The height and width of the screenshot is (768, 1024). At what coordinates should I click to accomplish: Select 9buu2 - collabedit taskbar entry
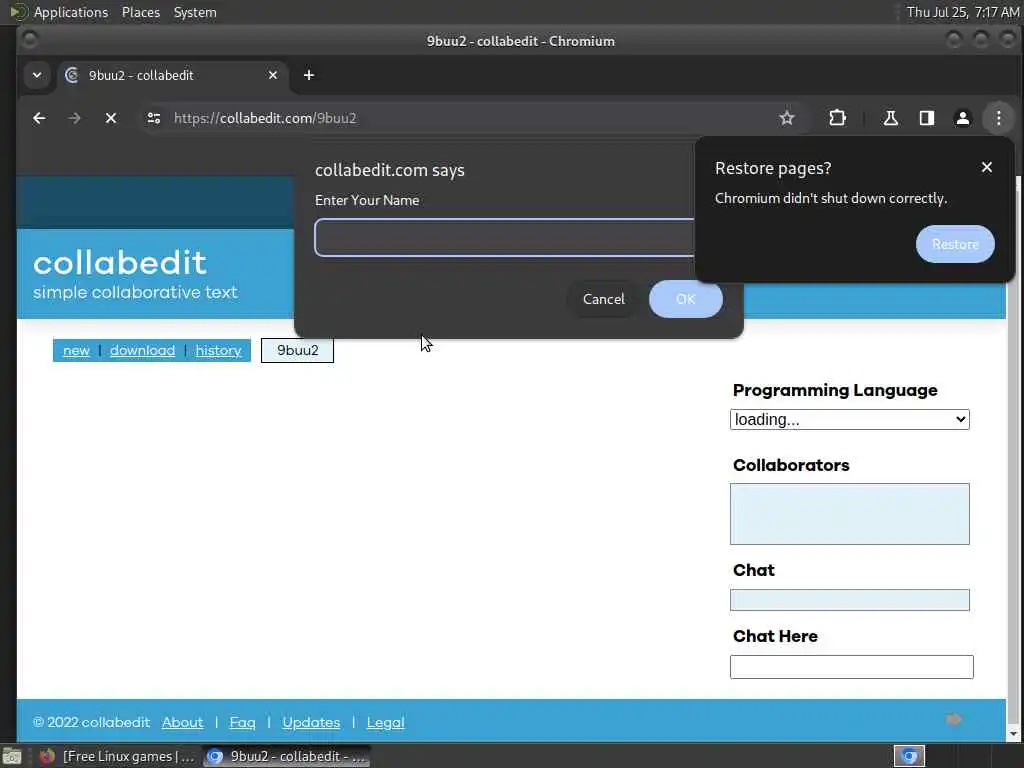pos(286,756)
